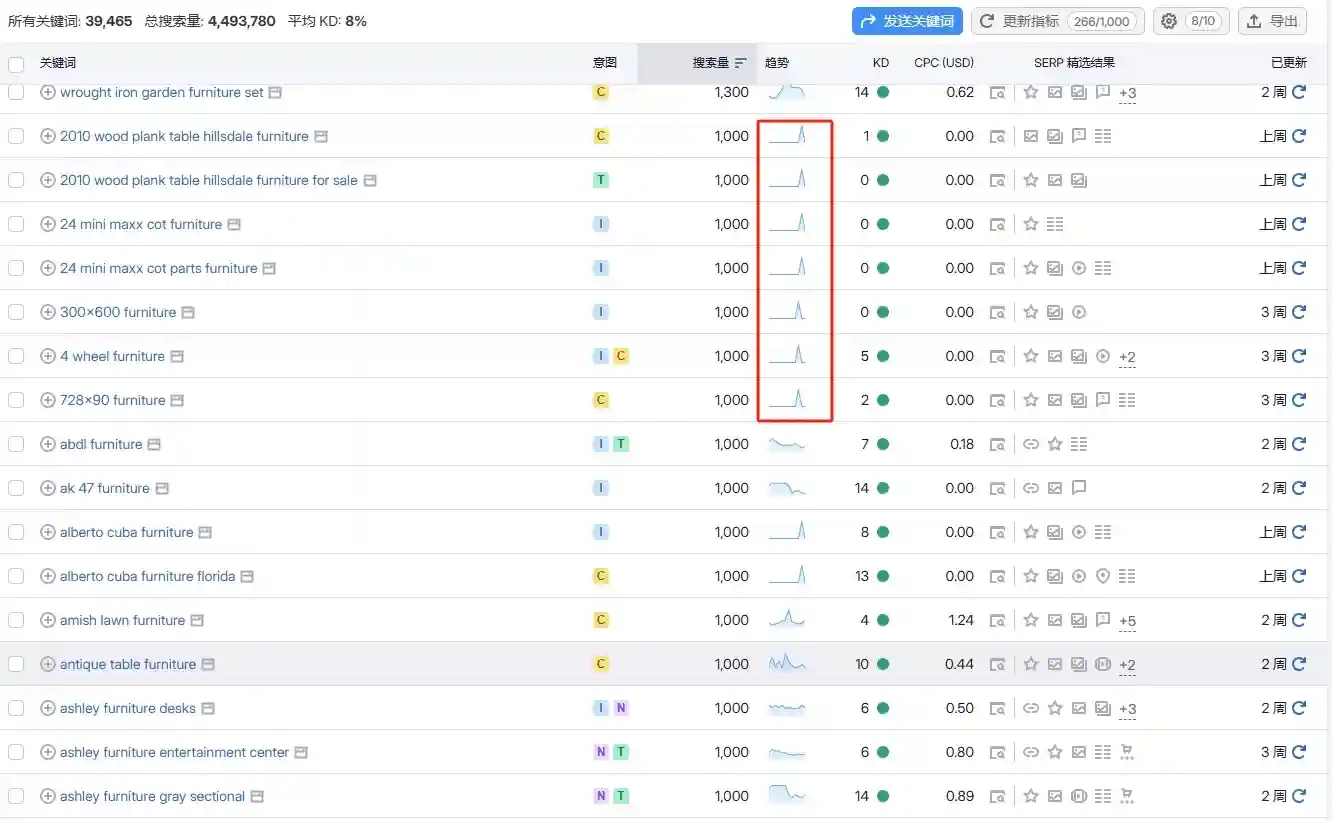
Task: Open SERP preview for 'alberto cuba furniture florida'
Action: (997, 576)
